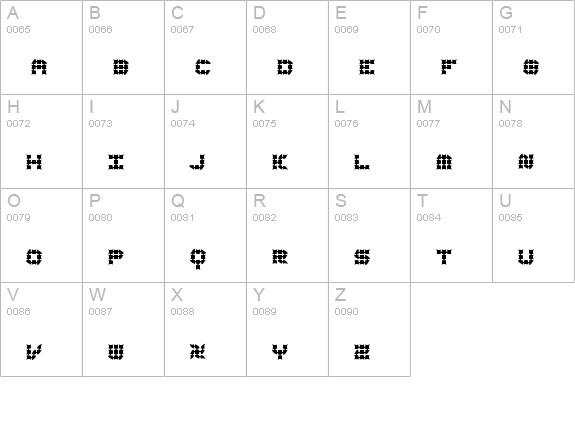The width and height of the screenshot is (575, 421).
Task: Select the glyph cell for letter A
Action: [41, 47]
